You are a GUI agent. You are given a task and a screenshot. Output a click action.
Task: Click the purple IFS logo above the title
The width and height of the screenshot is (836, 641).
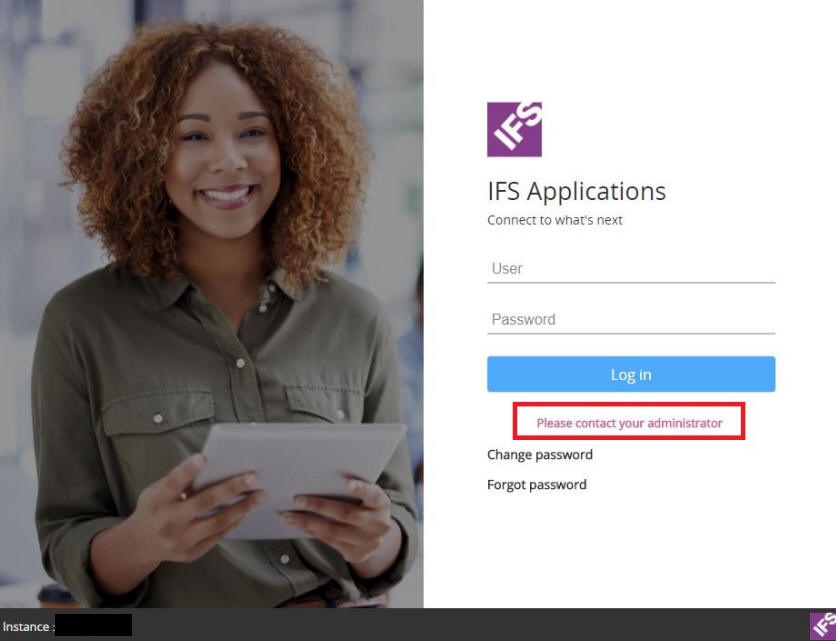point(514,129)
